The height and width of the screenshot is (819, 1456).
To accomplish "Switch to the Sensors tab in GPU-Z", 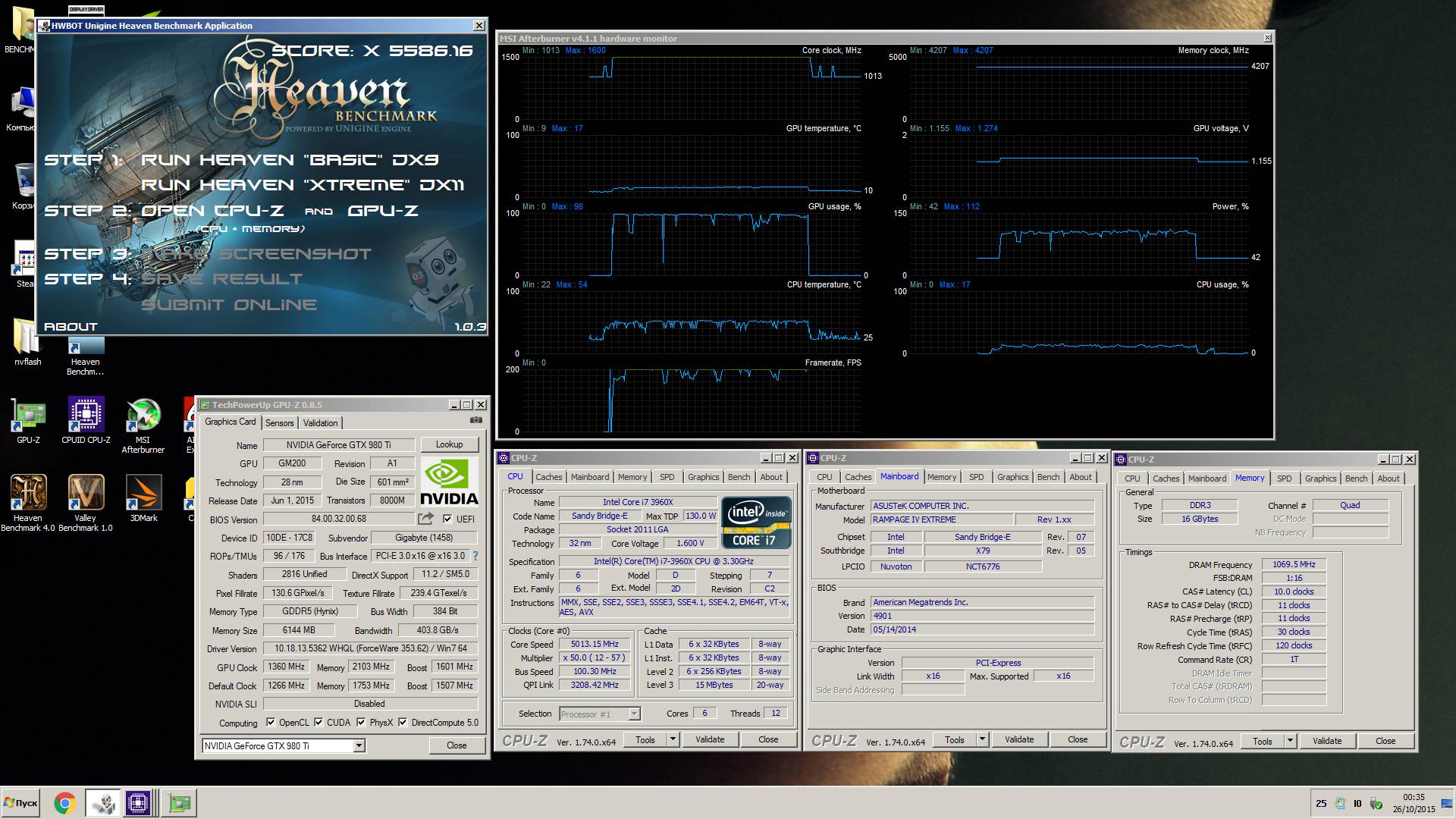I will point(279,423).
